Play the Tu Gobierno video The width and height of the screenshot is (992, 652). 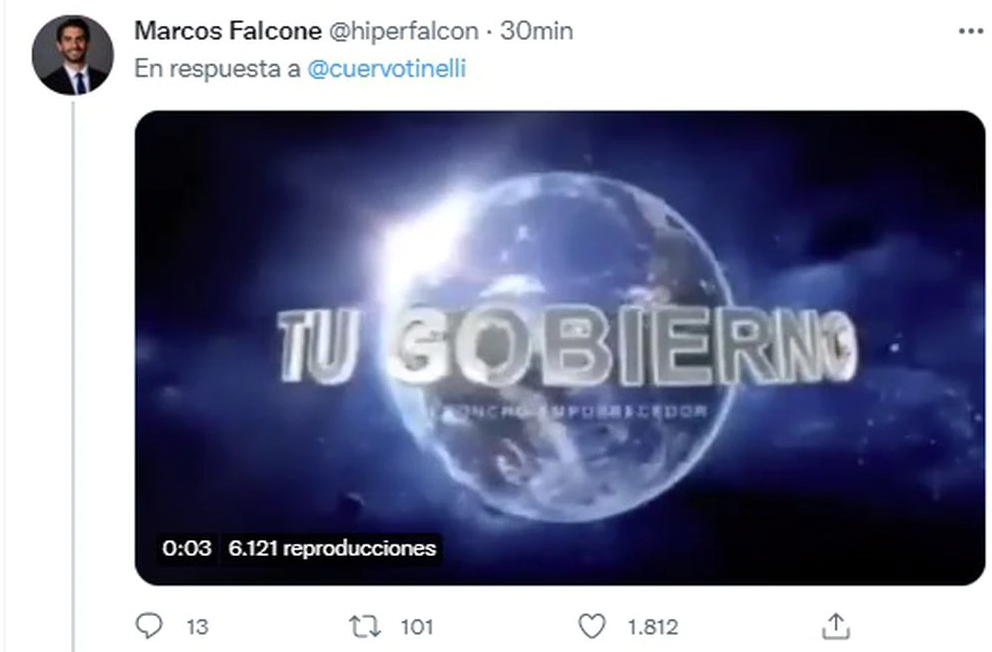point(560,348)
